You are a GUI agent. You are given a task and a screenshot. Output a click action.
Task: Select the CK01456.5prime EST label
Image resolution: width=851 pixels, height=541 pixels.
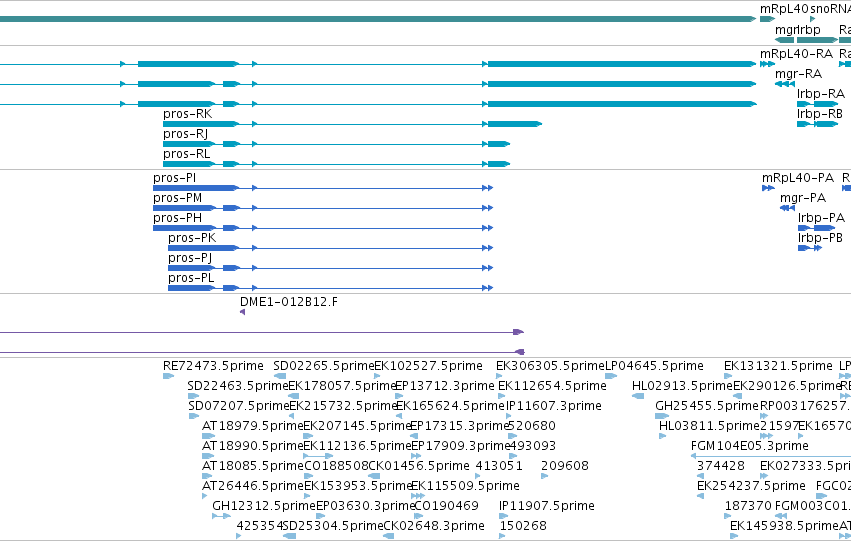419,467
